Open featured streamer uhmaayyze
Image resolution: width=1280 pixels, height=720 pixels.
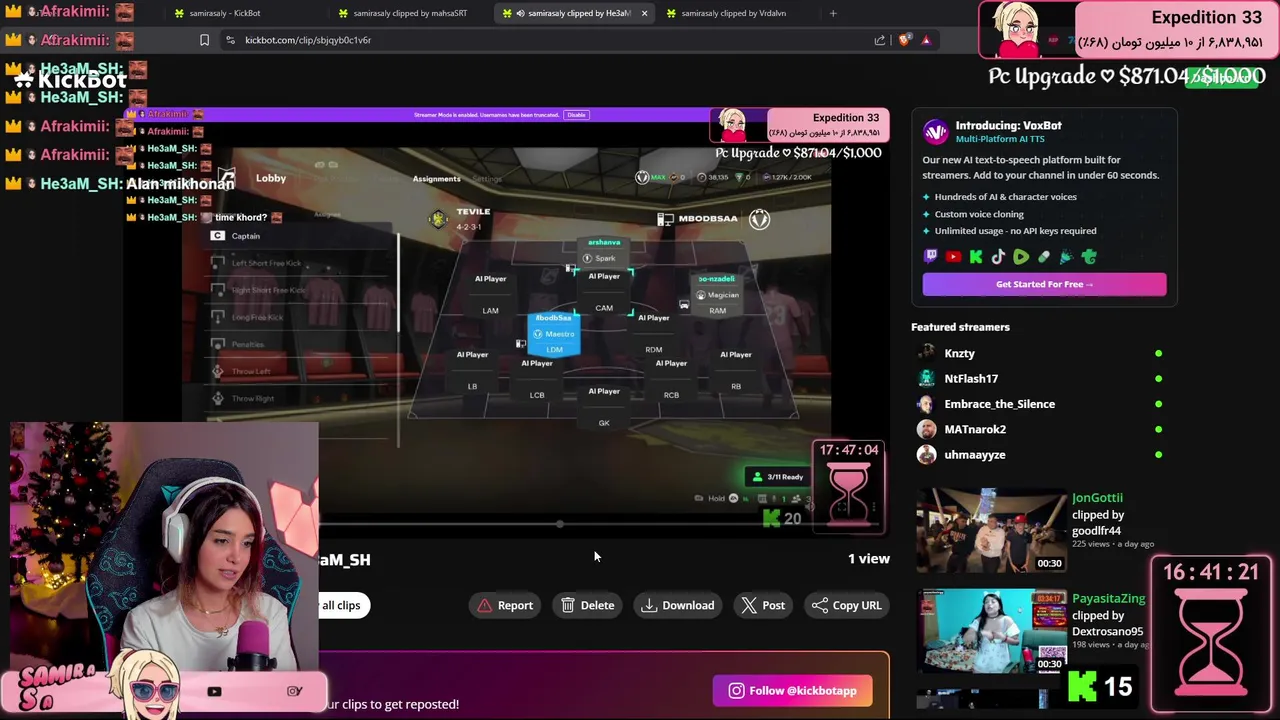[x=974, y=455]
